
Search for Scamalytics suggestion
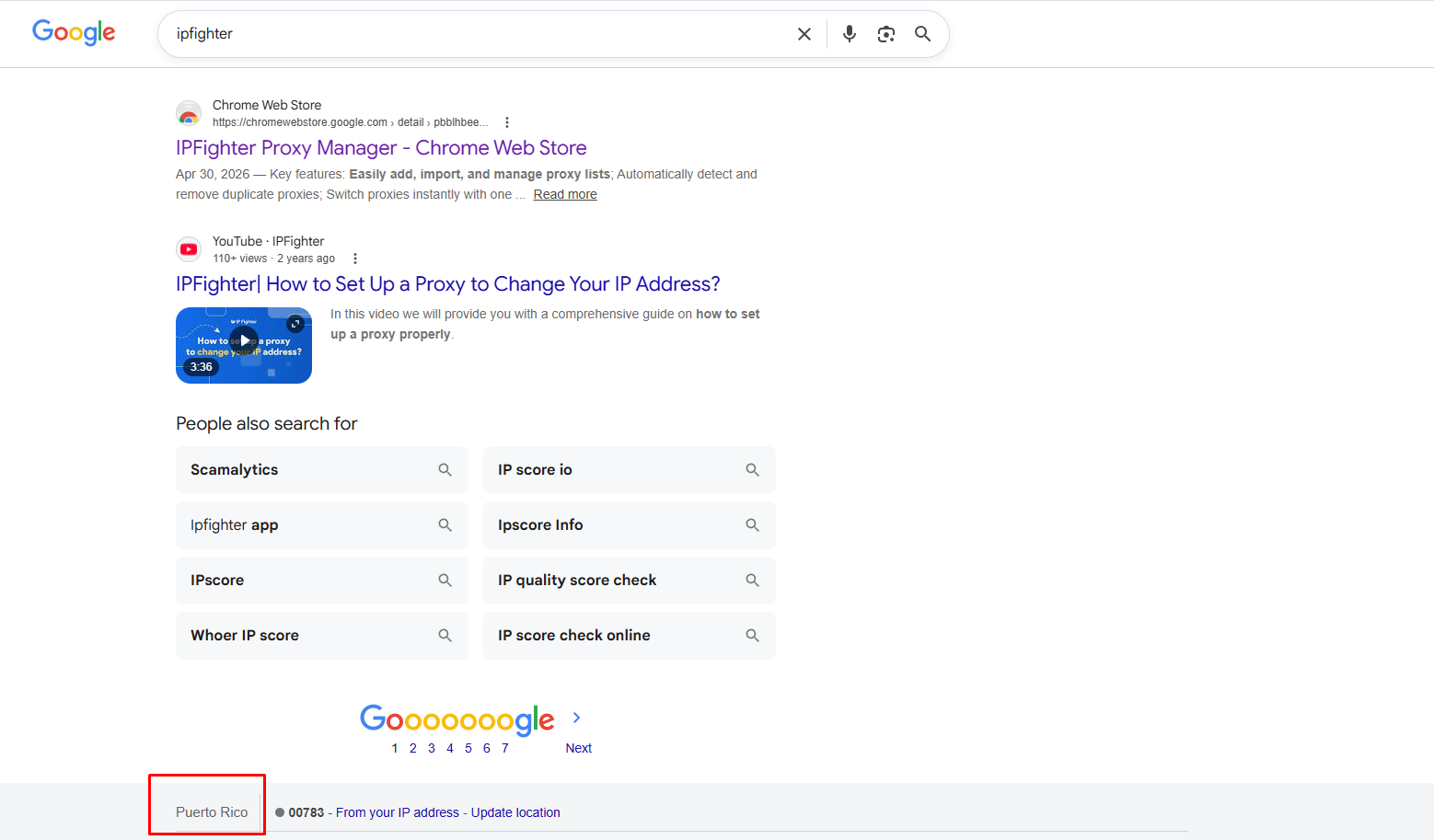[322, 470]
